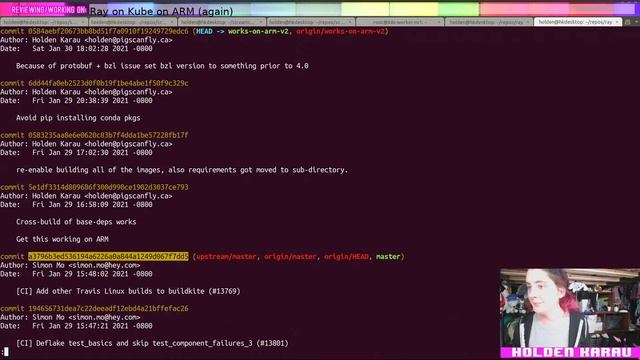Click commit hash starting 194656731dea7c22

(x=108, y=308)
